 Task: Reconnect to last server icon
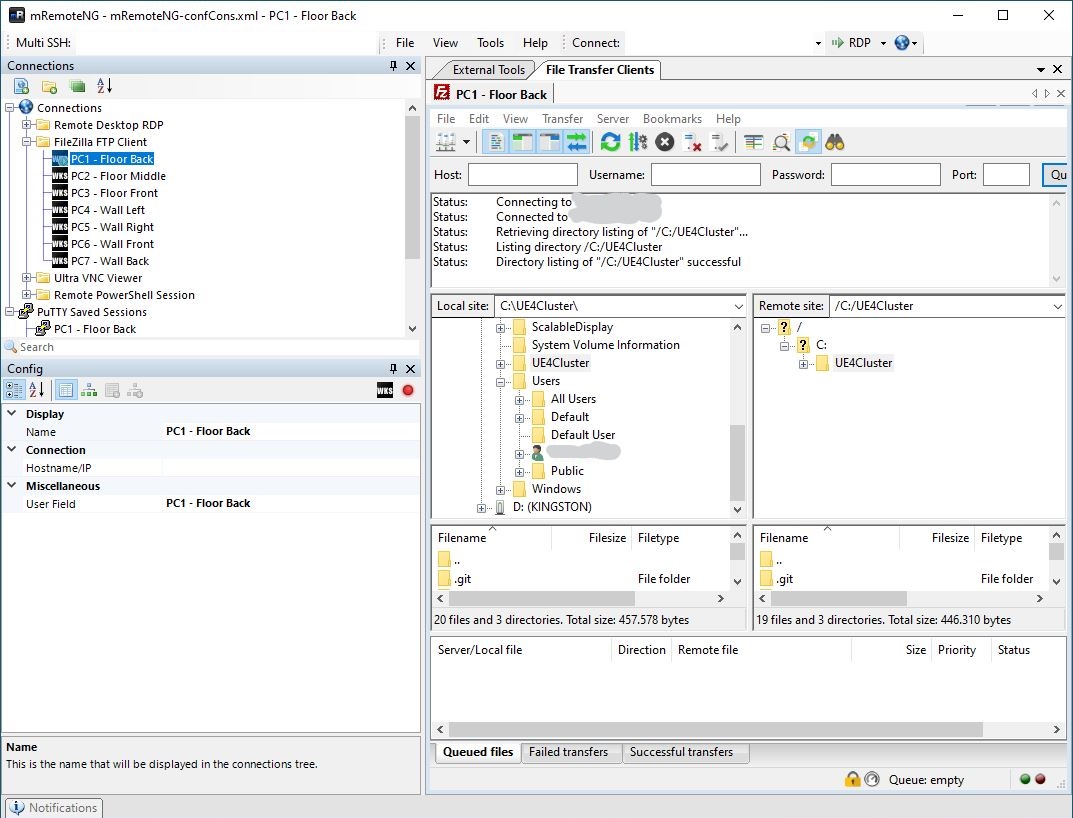[x=719, y=142]
